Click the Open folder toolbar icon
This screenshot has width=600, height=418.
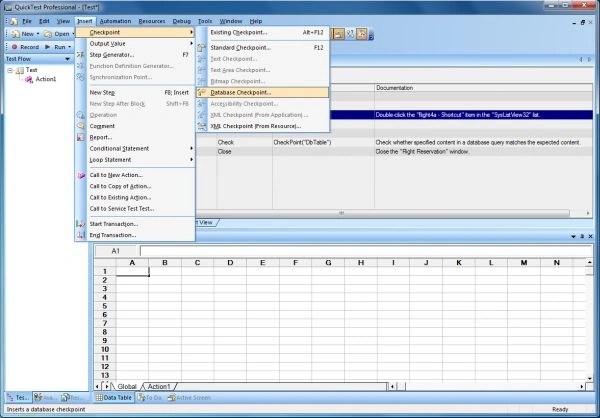48,34
